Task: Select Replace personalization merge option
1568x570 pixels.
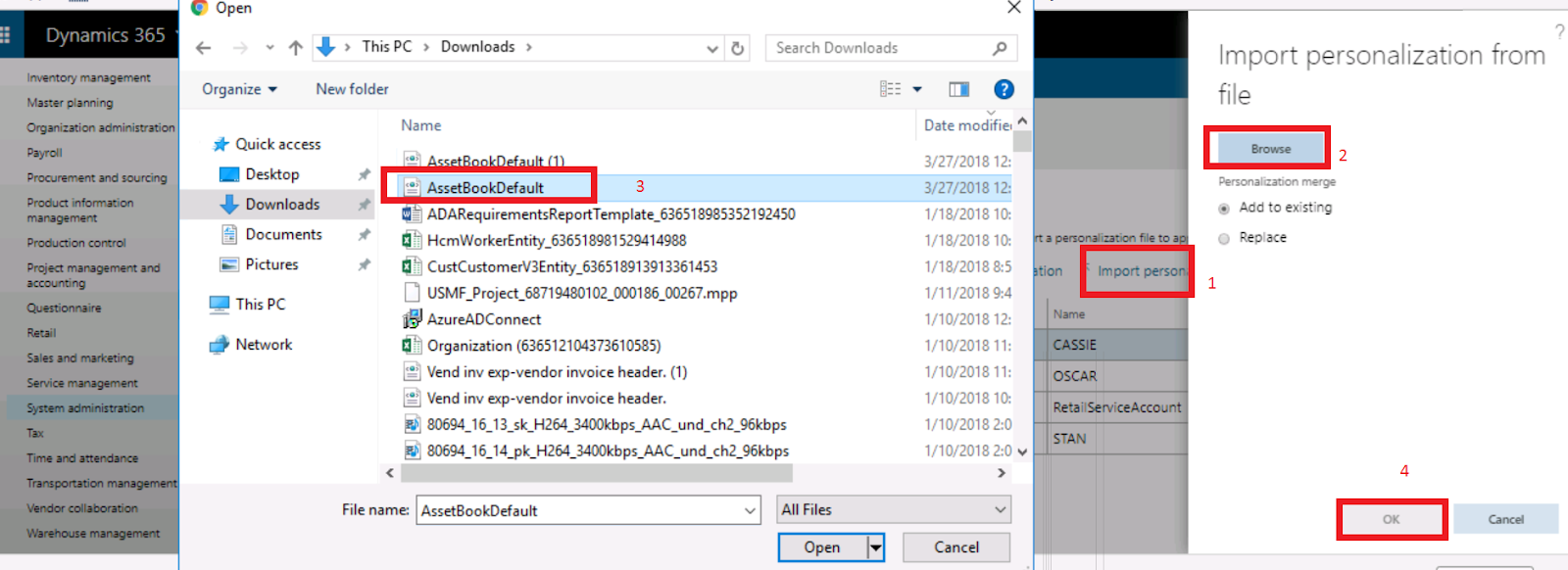Action: click(x=1224, y=239)
